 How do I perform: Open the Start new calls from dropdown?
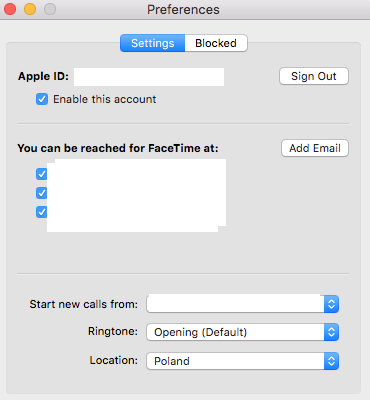243,304
